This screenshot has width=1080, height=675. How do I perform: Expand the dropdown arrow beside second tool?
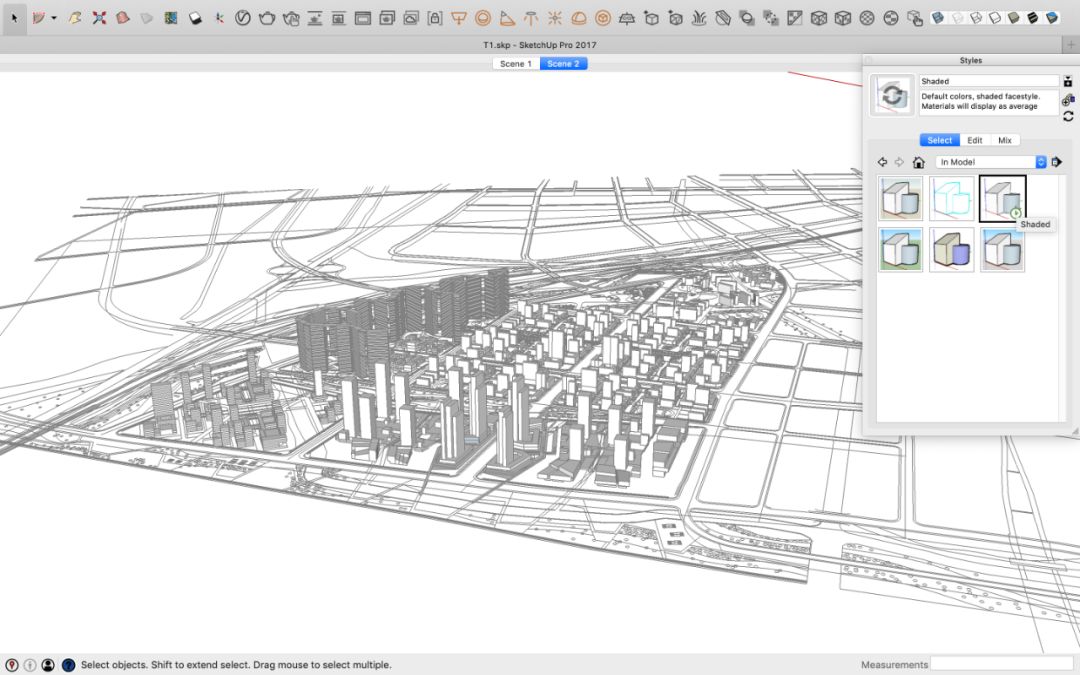(54, 19)
